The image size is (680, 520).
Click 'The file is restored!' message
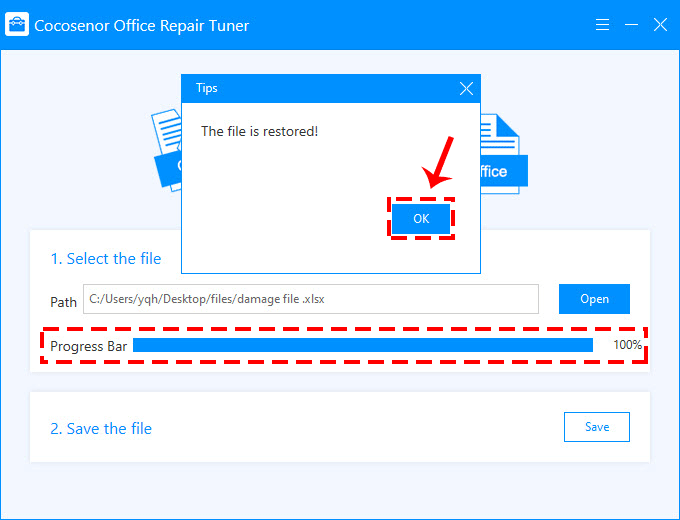pos(259,131)
